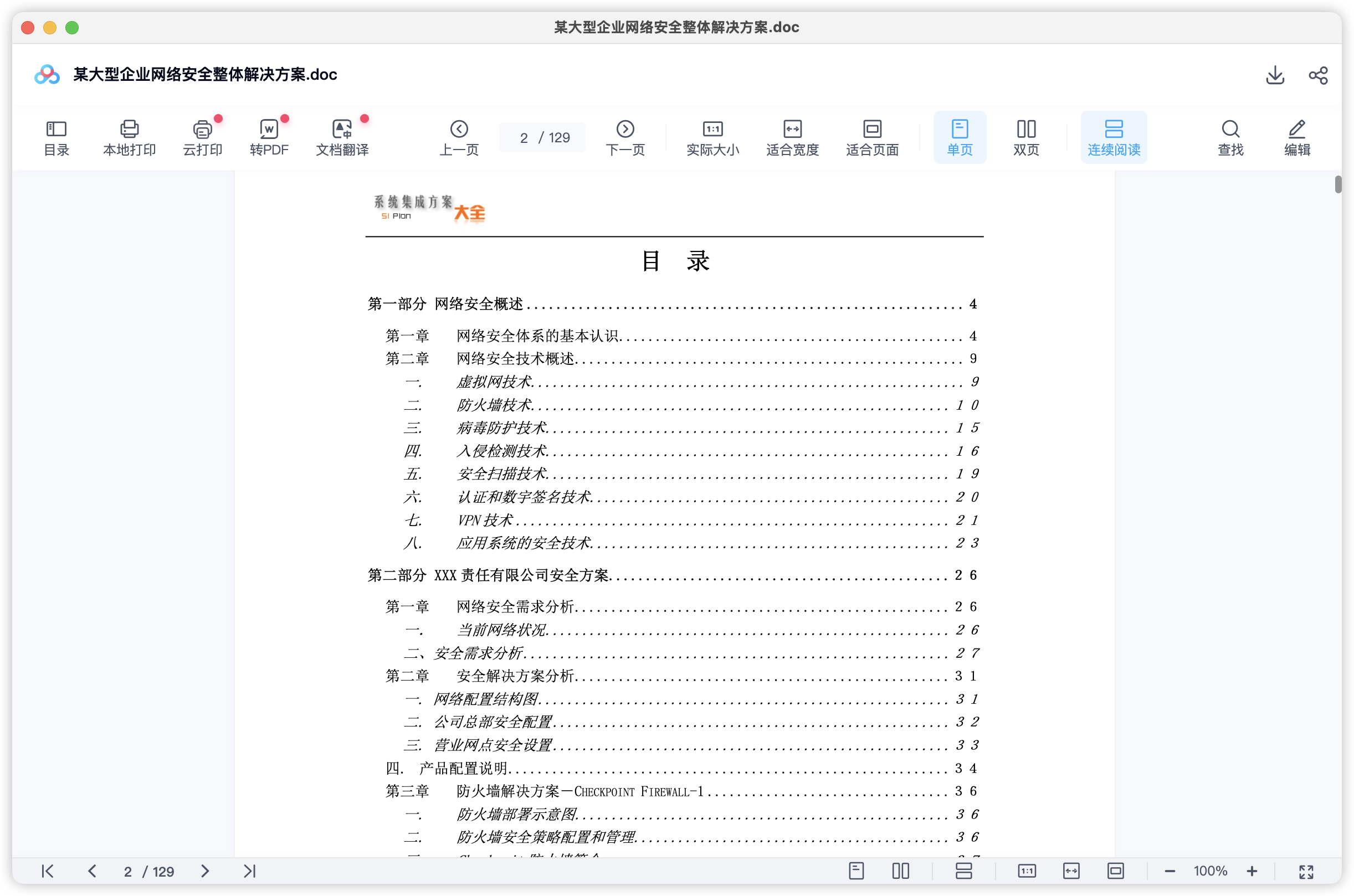Open the 查找 search tool
Viewport: 1354px width, 896px height.
pos(1230,137)
